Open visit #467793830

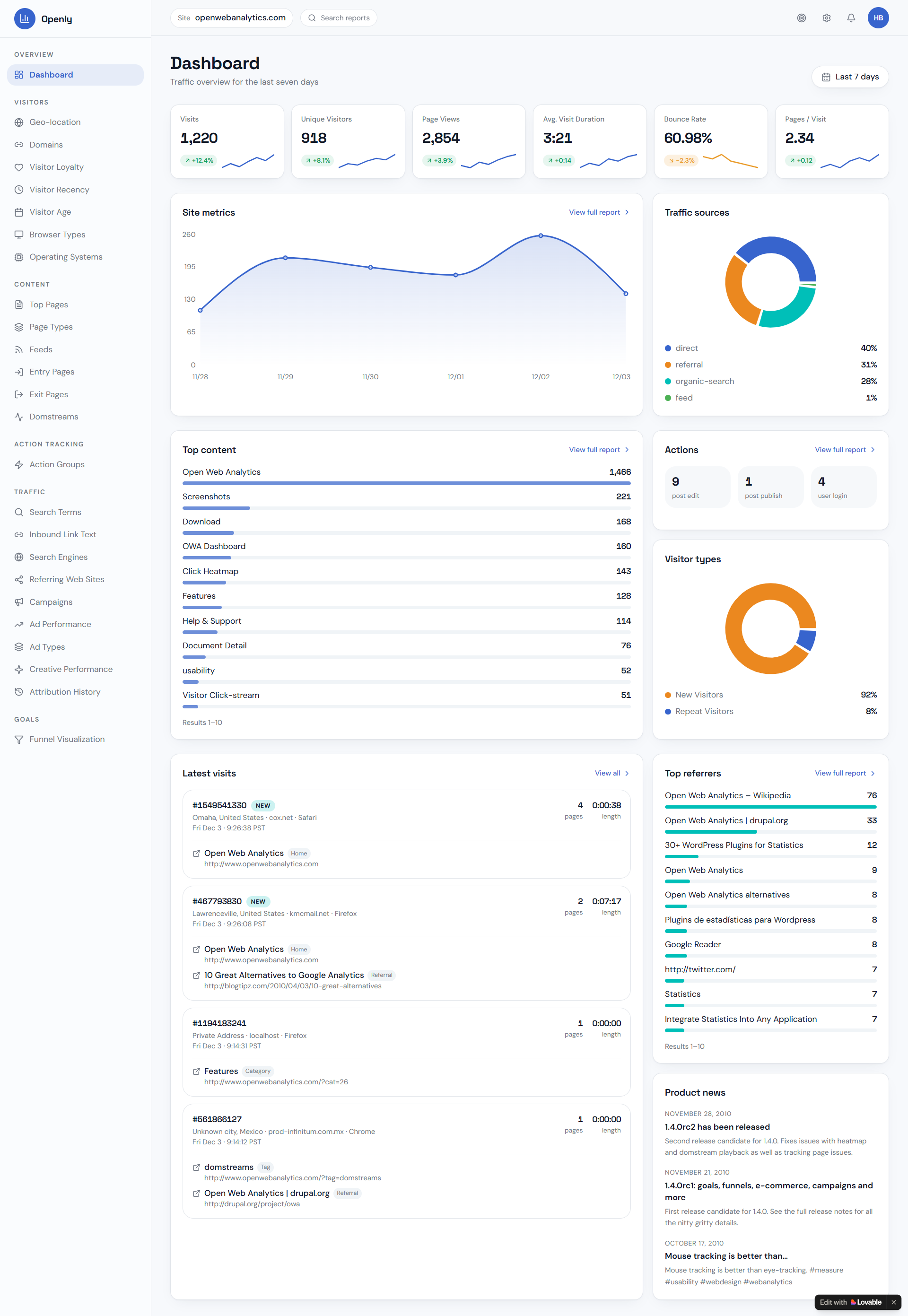click(x=217, y=902)
